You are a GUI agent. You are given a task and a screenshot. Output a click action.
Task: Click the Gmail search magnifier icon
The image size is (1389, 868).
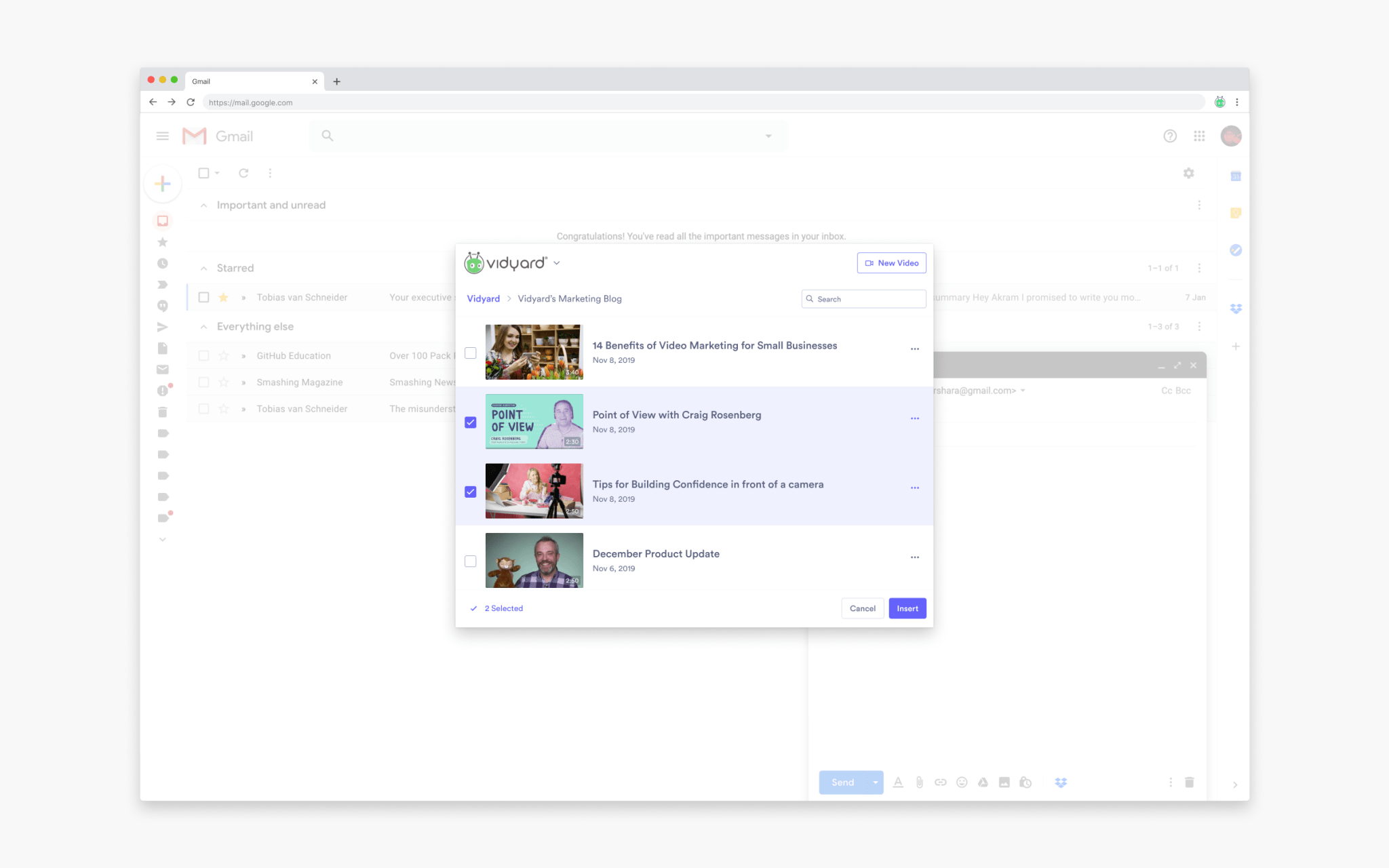(328, 136)
